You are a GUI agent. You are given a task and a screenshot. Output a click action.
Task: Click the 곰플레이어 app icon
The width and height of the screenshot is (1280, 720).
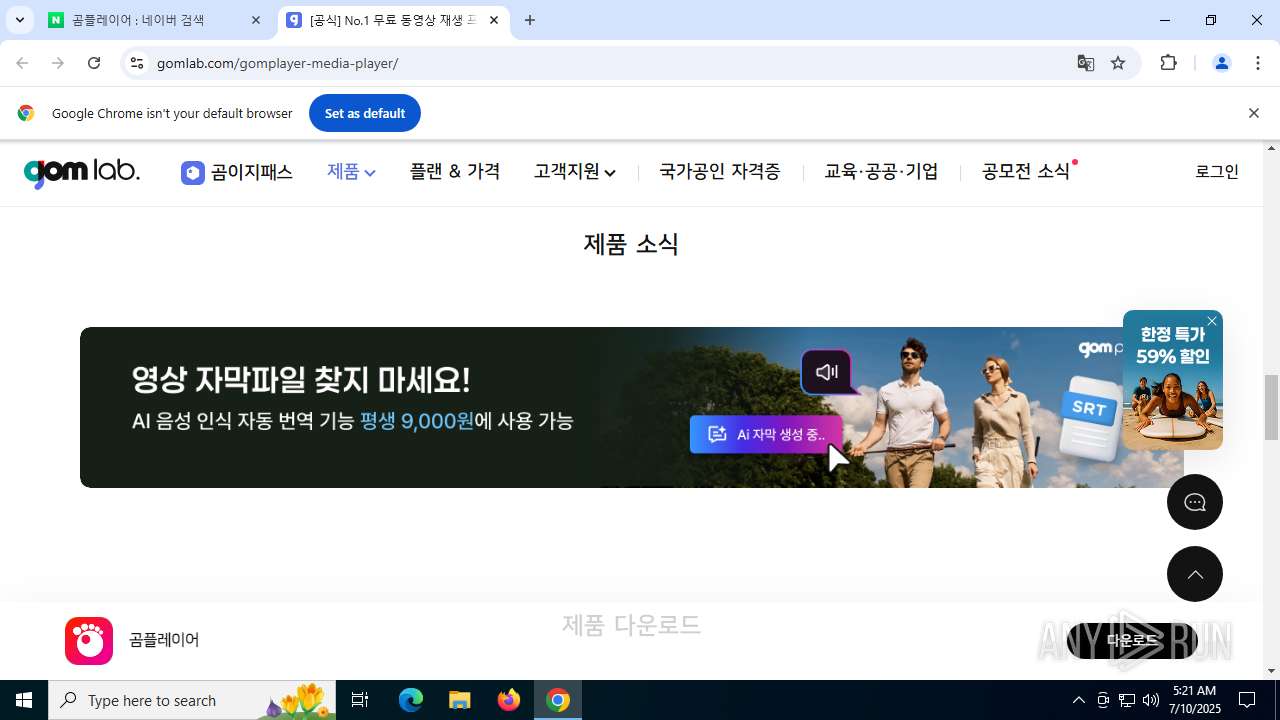point(89,640)
